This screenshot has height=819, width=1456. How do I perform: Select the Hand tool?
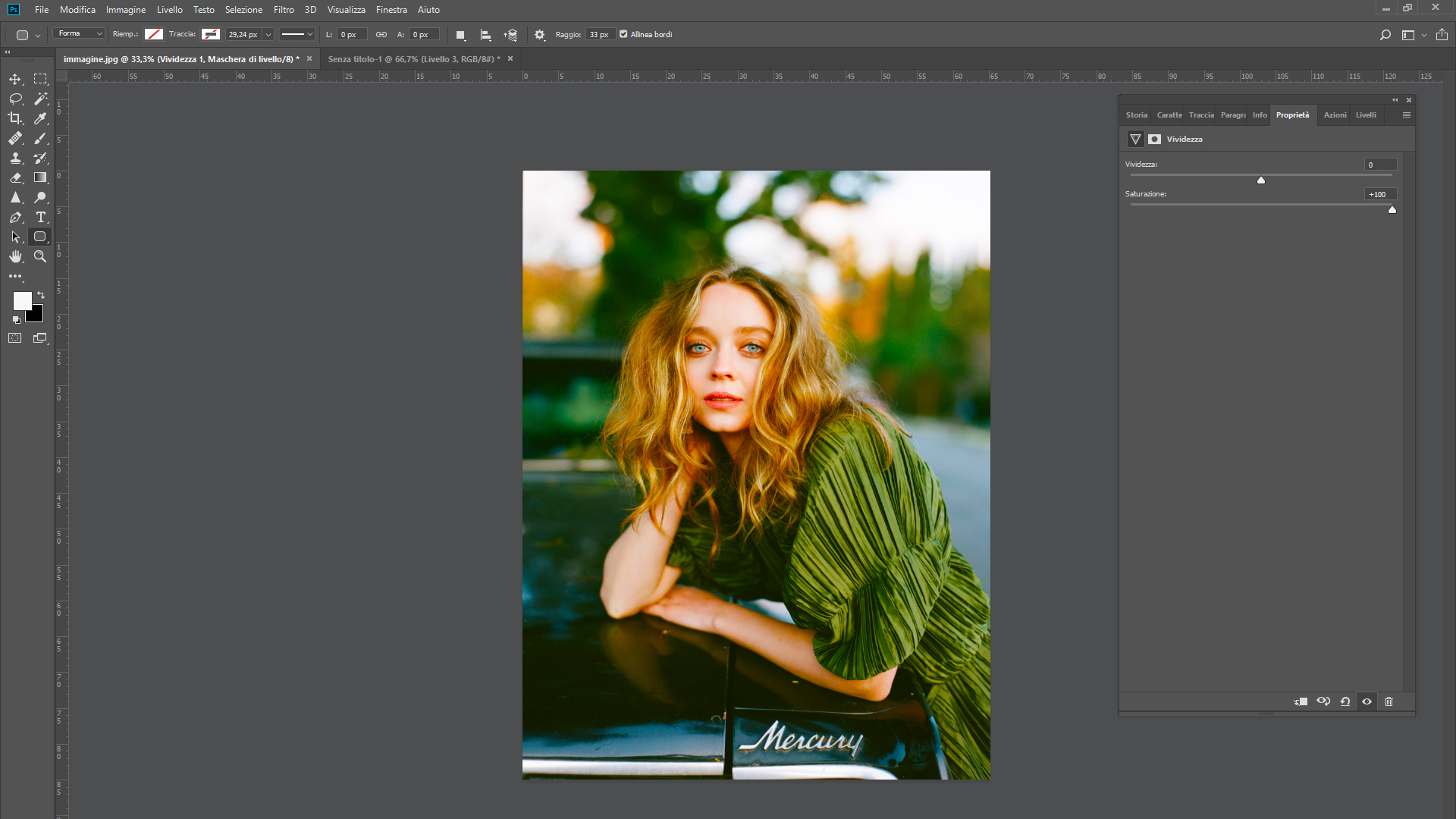(15, 256)
